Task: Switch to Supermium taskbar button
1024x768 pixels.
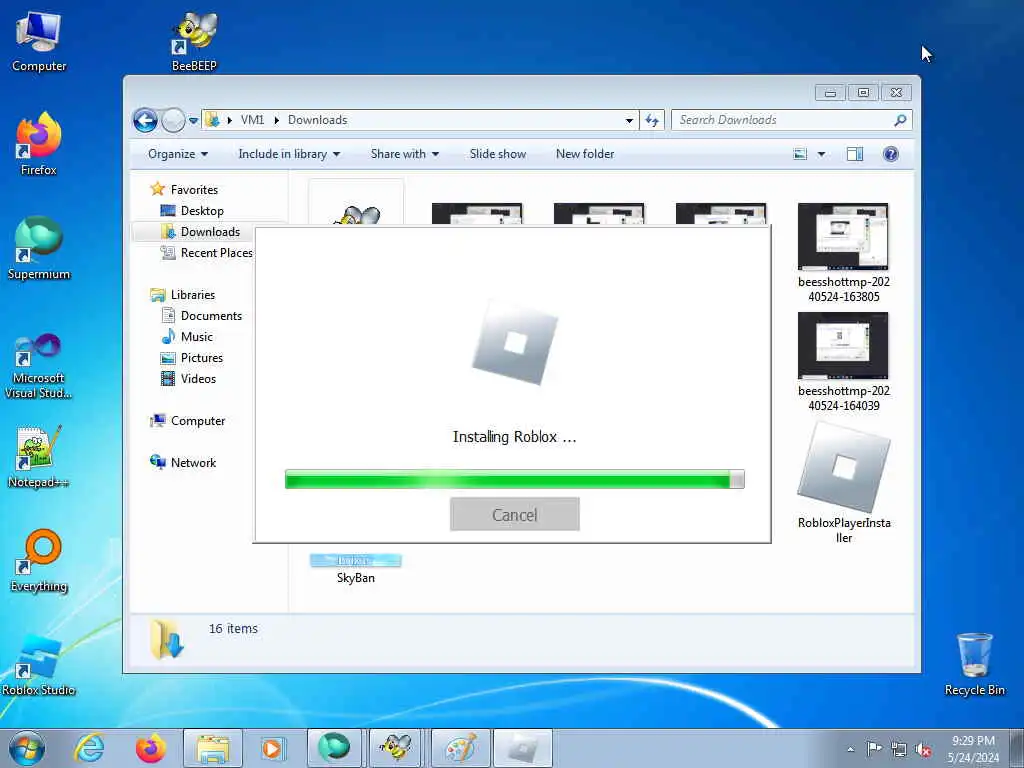Action: click(334, 748)
